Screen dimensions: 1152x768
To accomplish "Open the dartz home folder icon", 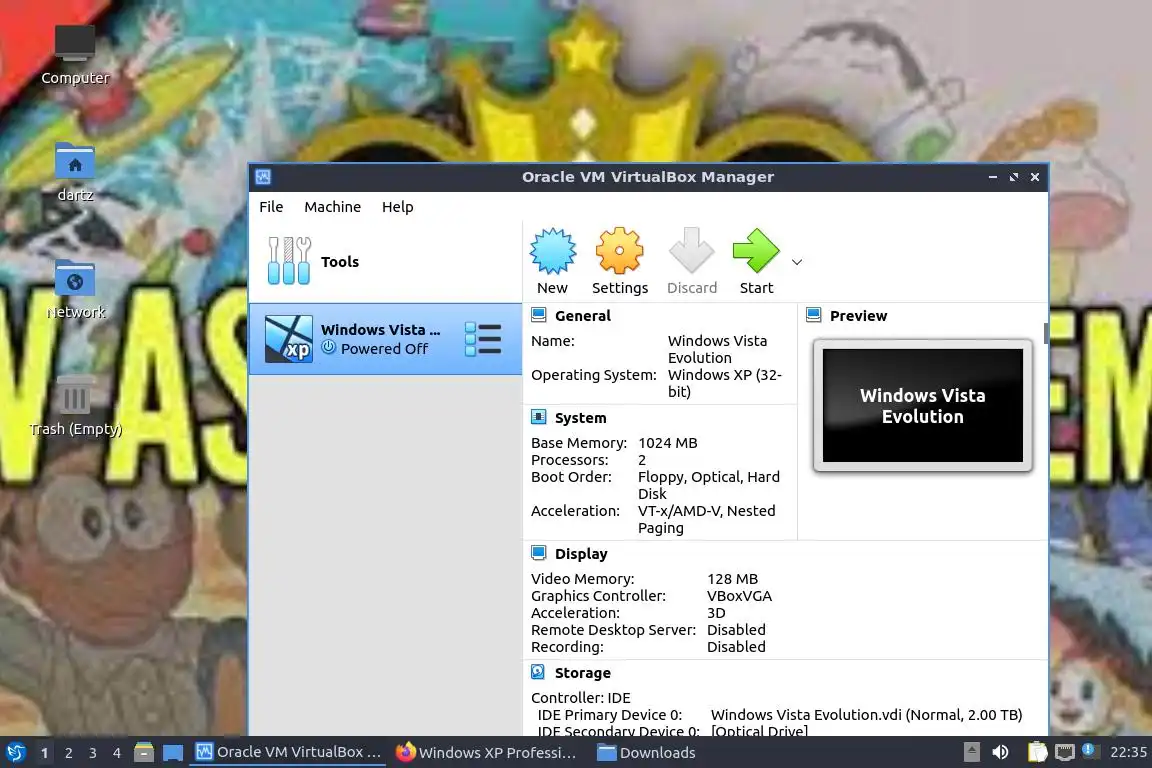I will (75, 172).
